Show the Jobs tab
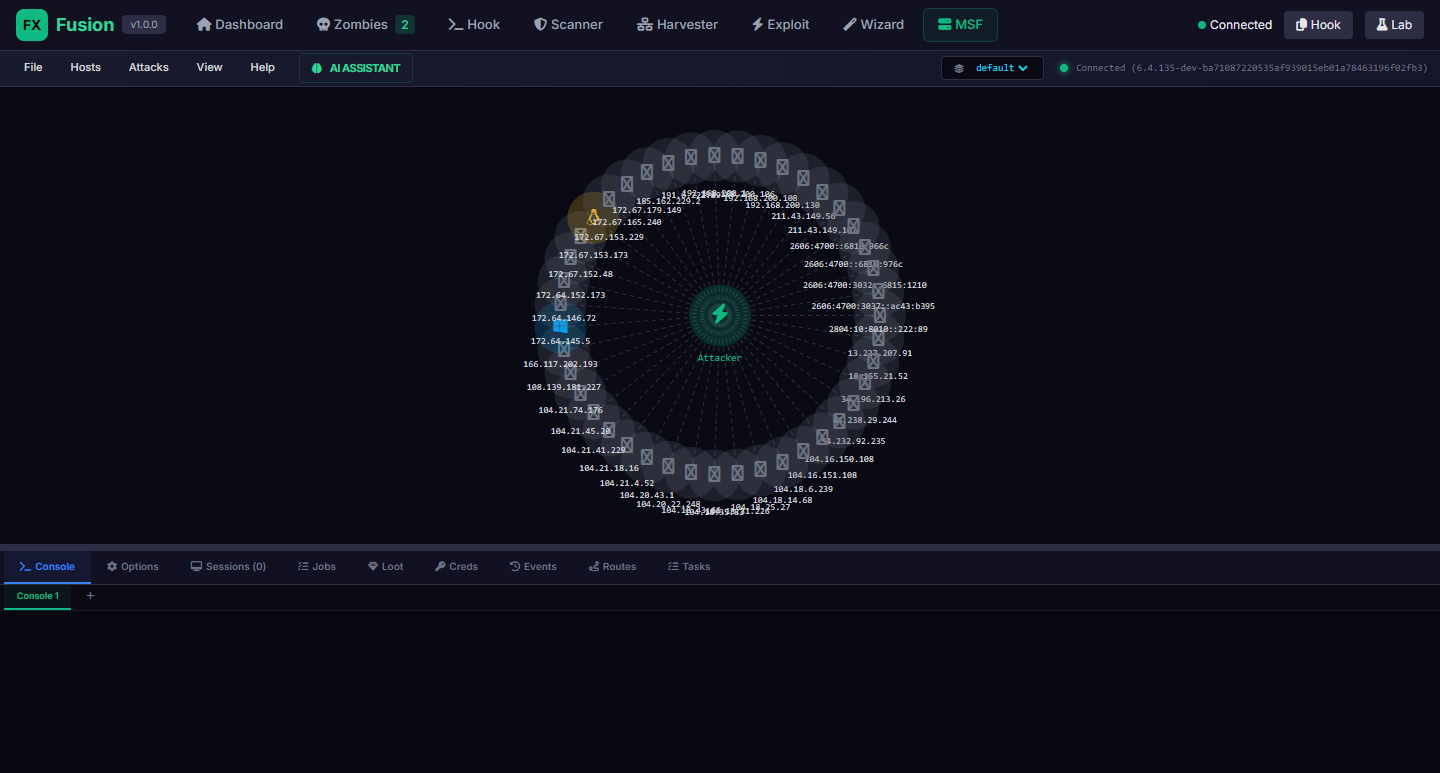The width and height of the screenshot is (1440, 773). pos(317,567)
